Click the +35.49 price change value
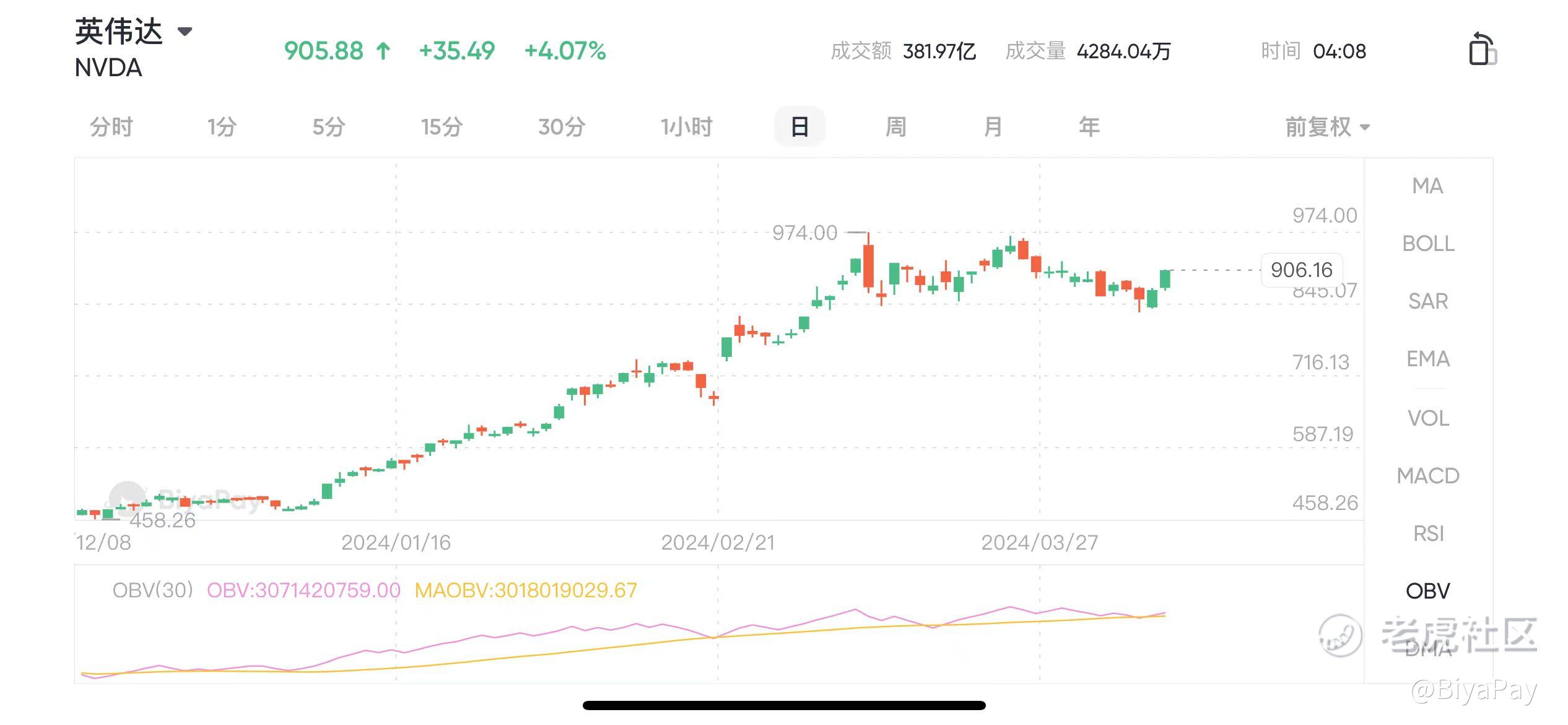 [457, 51]
